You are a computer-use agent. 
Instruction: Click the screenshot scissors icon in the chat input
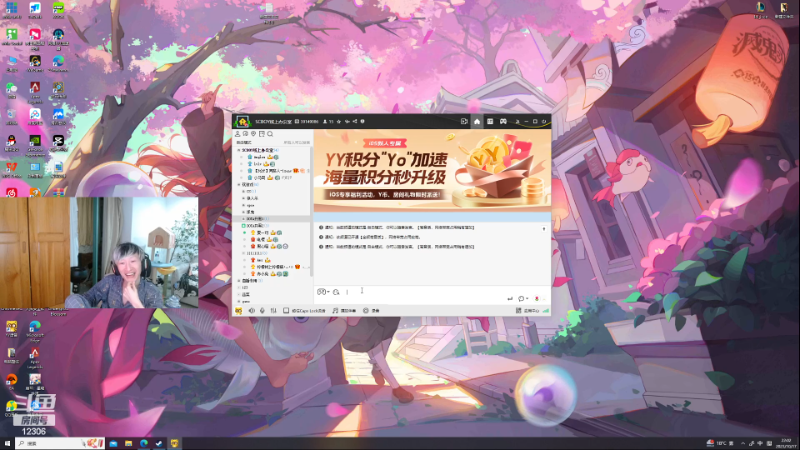tap(336, 292)
